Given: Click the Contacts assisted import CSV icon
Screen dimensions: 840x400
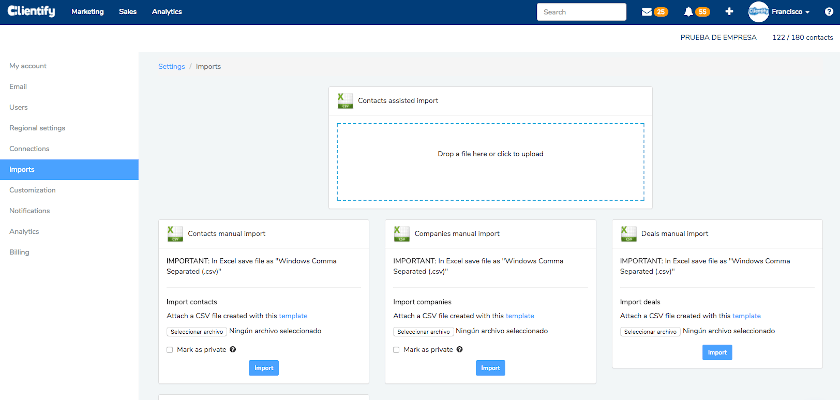Looking at the screenshot, I should click(345, 101).
